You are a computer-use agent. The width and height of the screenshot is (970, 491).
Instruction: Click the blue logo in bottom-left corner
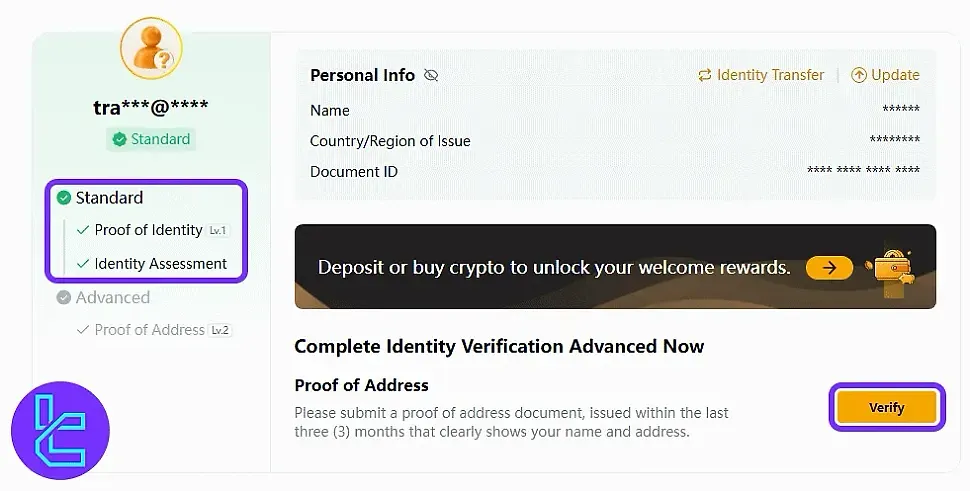60,430
